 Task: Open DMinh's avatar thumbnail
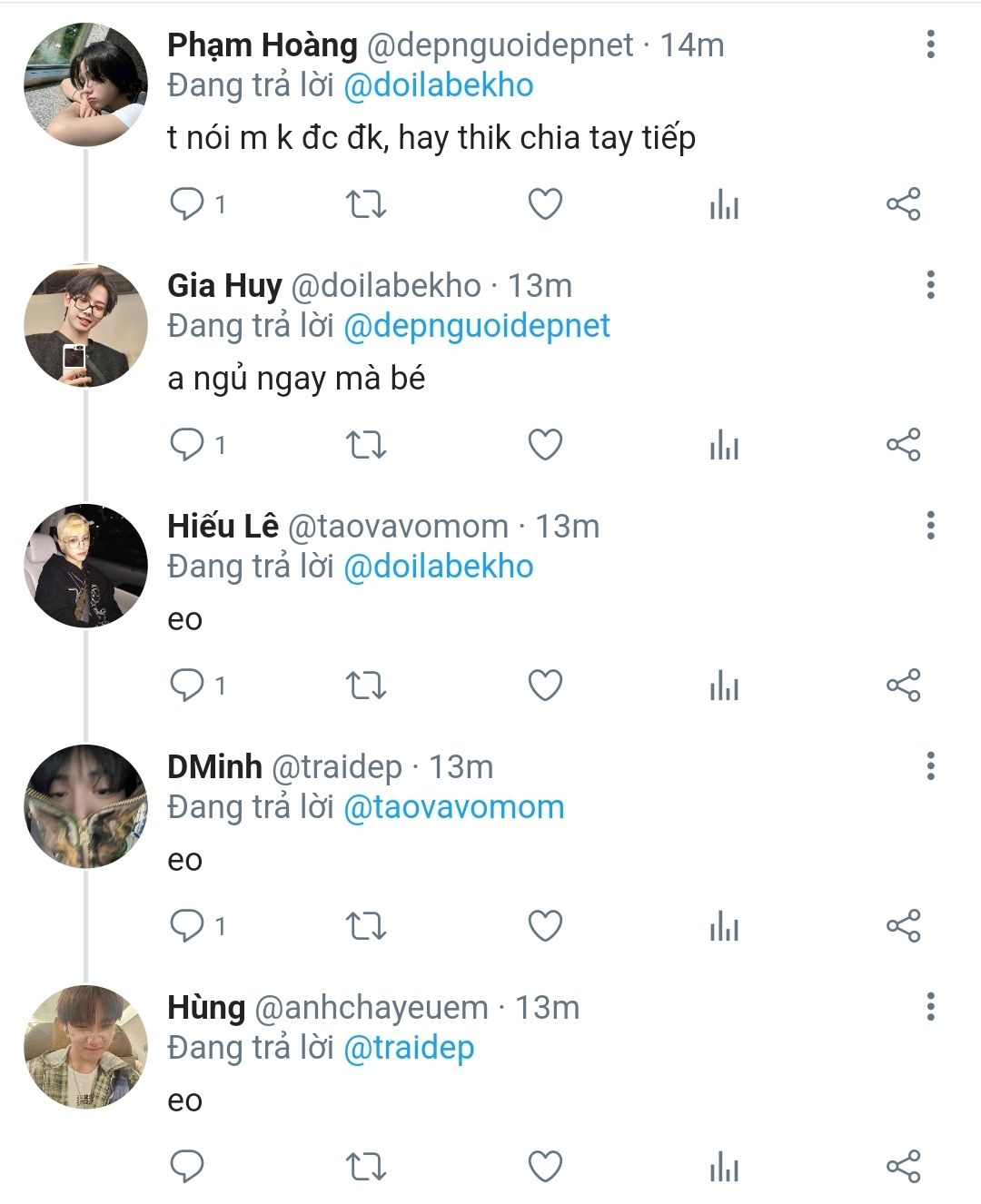[x=85, y=807]
